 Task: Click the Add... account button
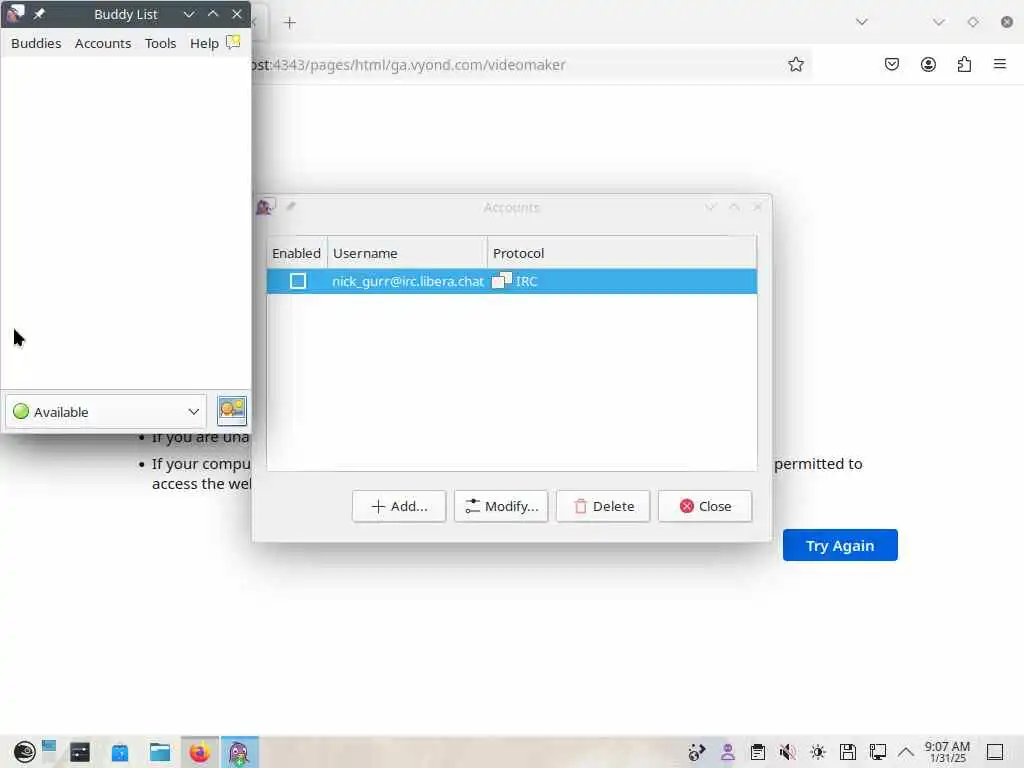tap(399, 506)
